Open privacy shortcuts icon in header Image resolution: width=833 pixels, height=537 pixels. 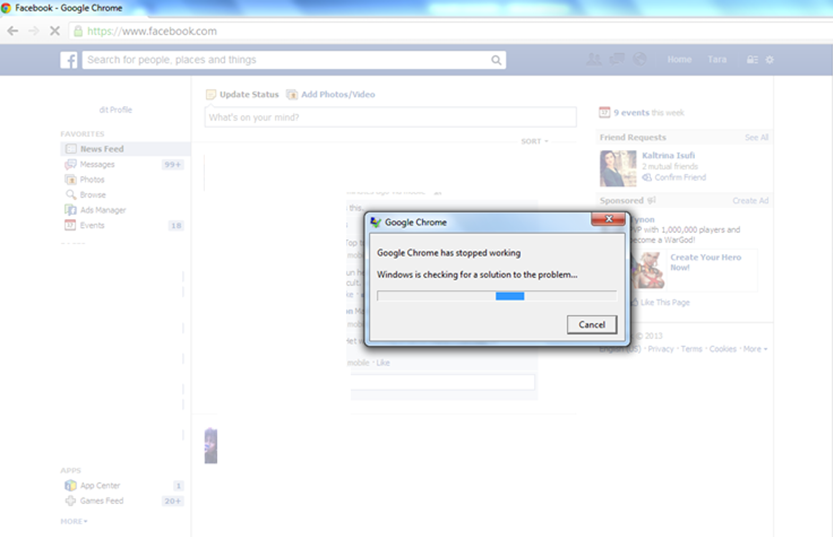pyautogui.click(x=752, y=59)
